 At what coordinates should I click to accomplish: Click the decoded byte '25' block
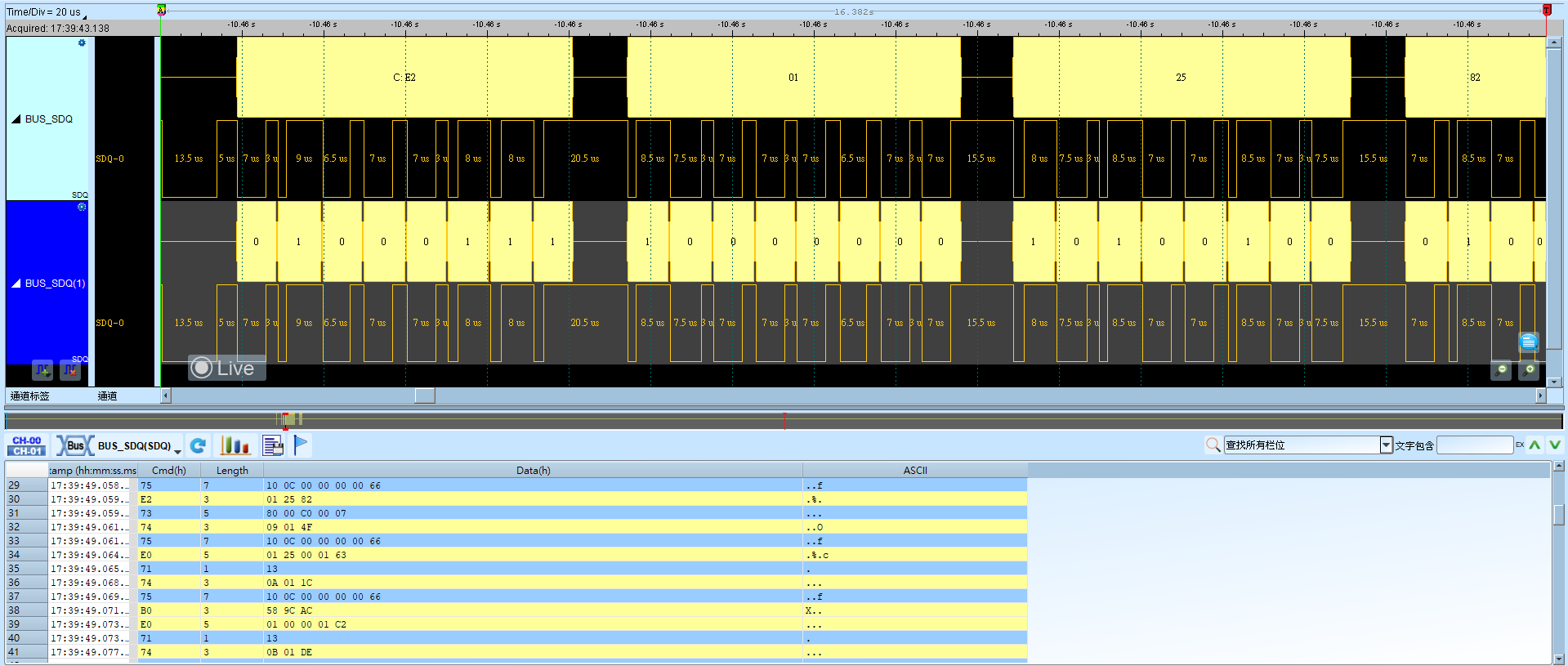point(1182,78)
